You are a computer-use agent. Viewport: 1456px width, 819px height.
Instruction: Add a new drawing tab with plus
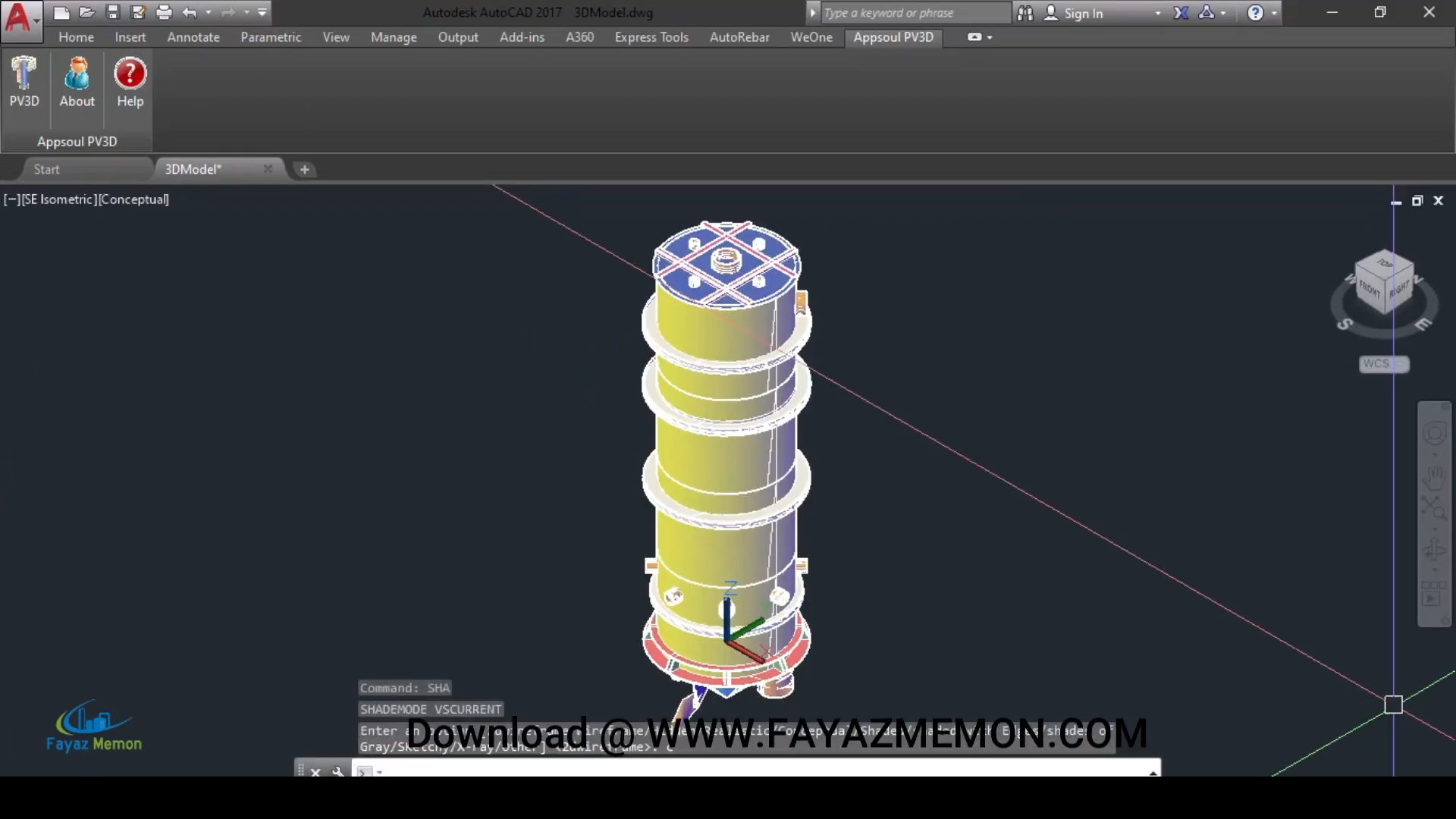click(304, 170)
